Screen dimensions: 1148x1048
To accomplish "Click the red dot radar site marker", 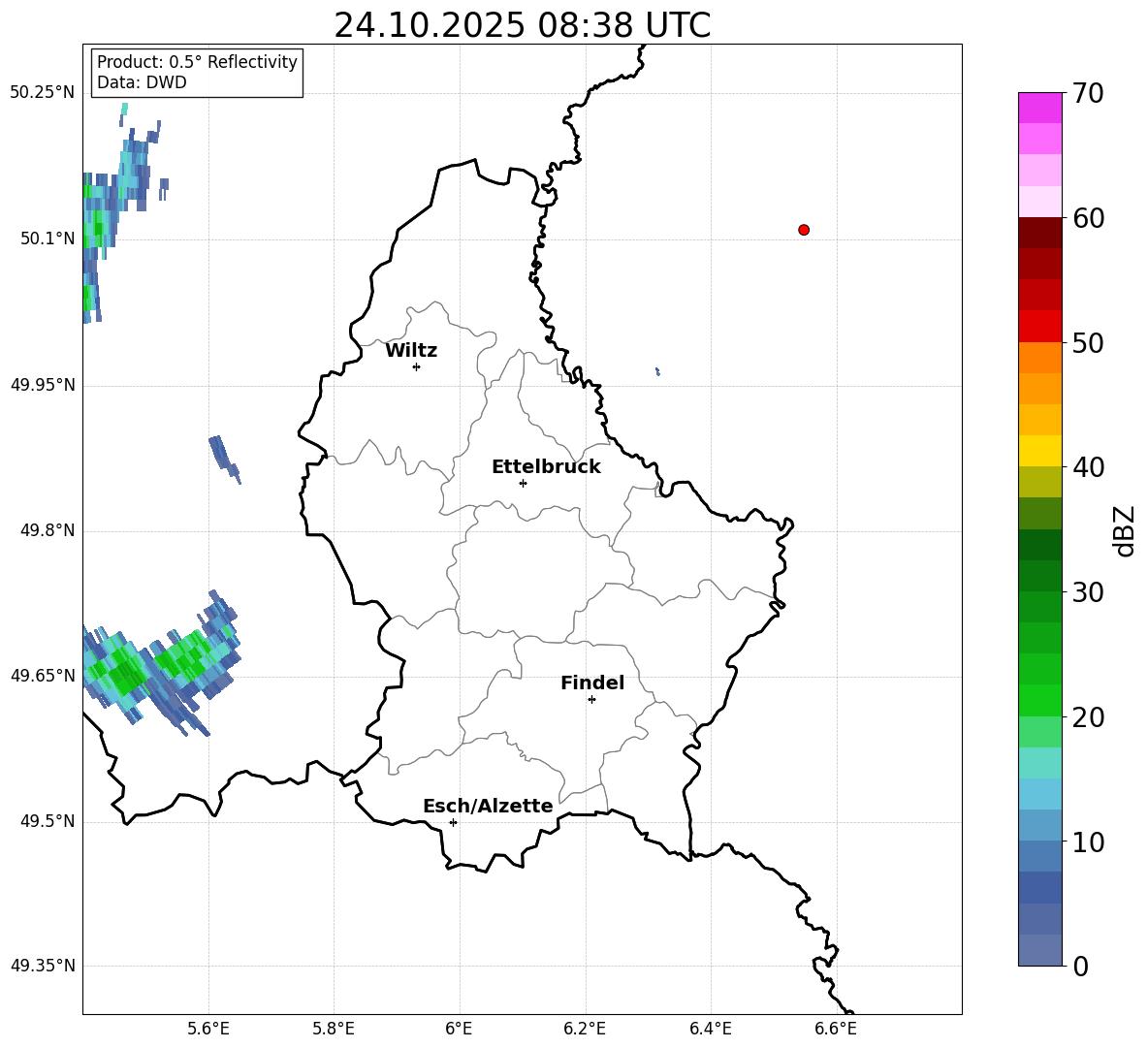I will tap(804, 230).
